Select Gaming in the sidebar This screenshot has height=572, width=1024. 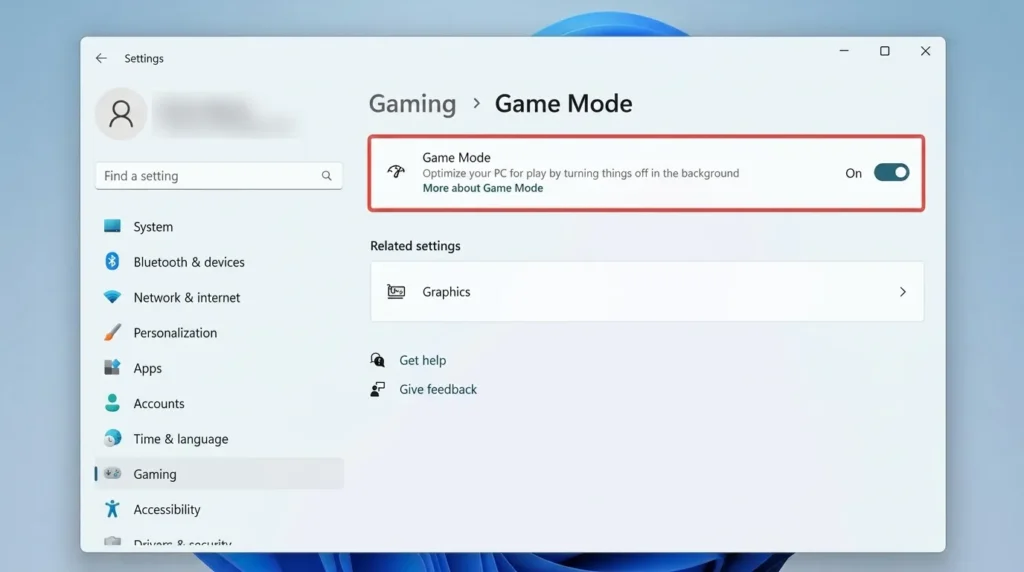point(219,473)
